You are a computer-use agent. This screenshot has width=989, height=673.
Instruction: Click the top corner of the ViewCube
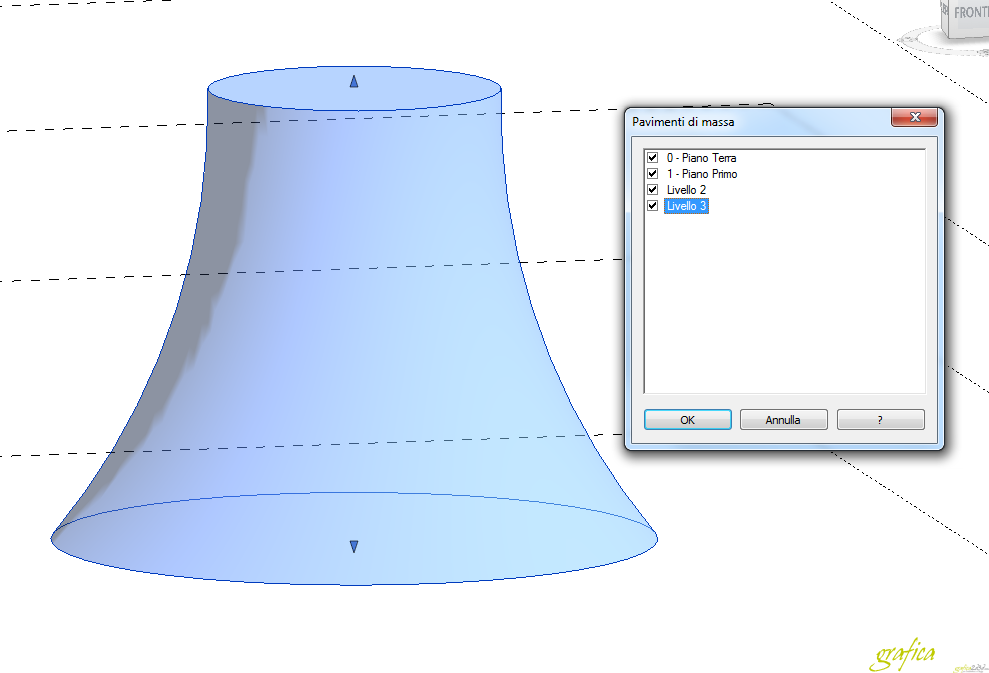(948, 2)
